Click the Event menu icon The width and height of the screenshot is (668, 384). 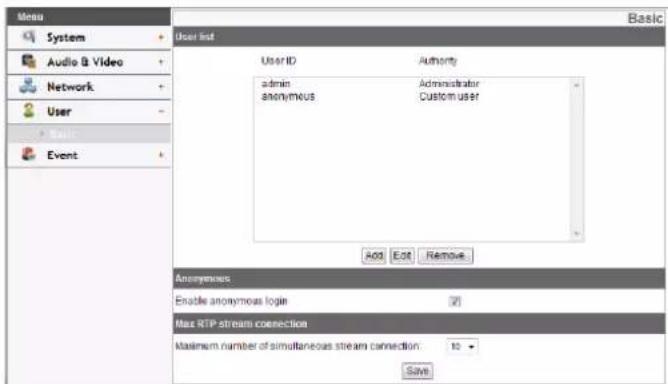(29, 154)
